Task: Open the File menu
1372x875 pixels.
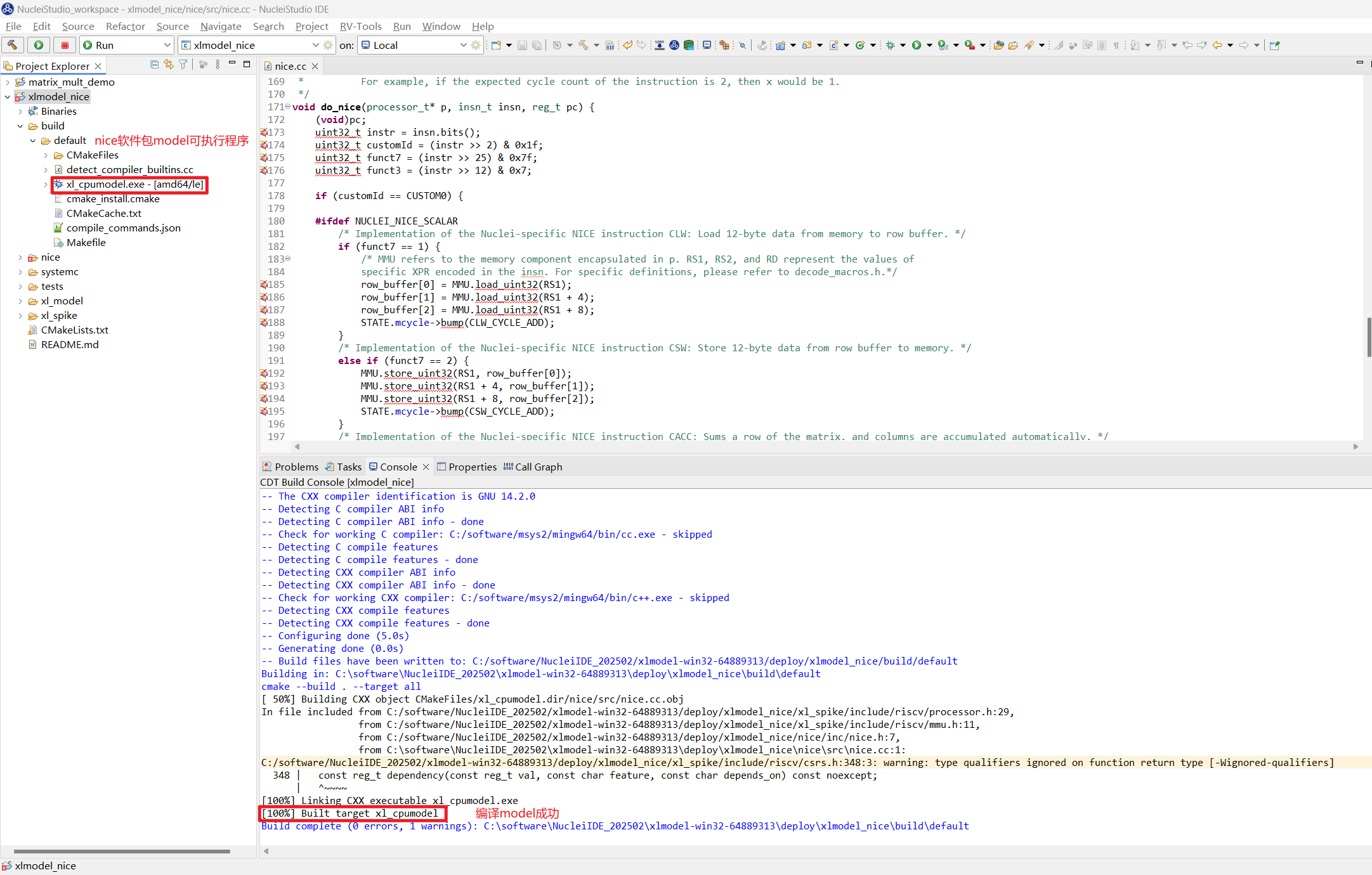Action: [13, 26]
